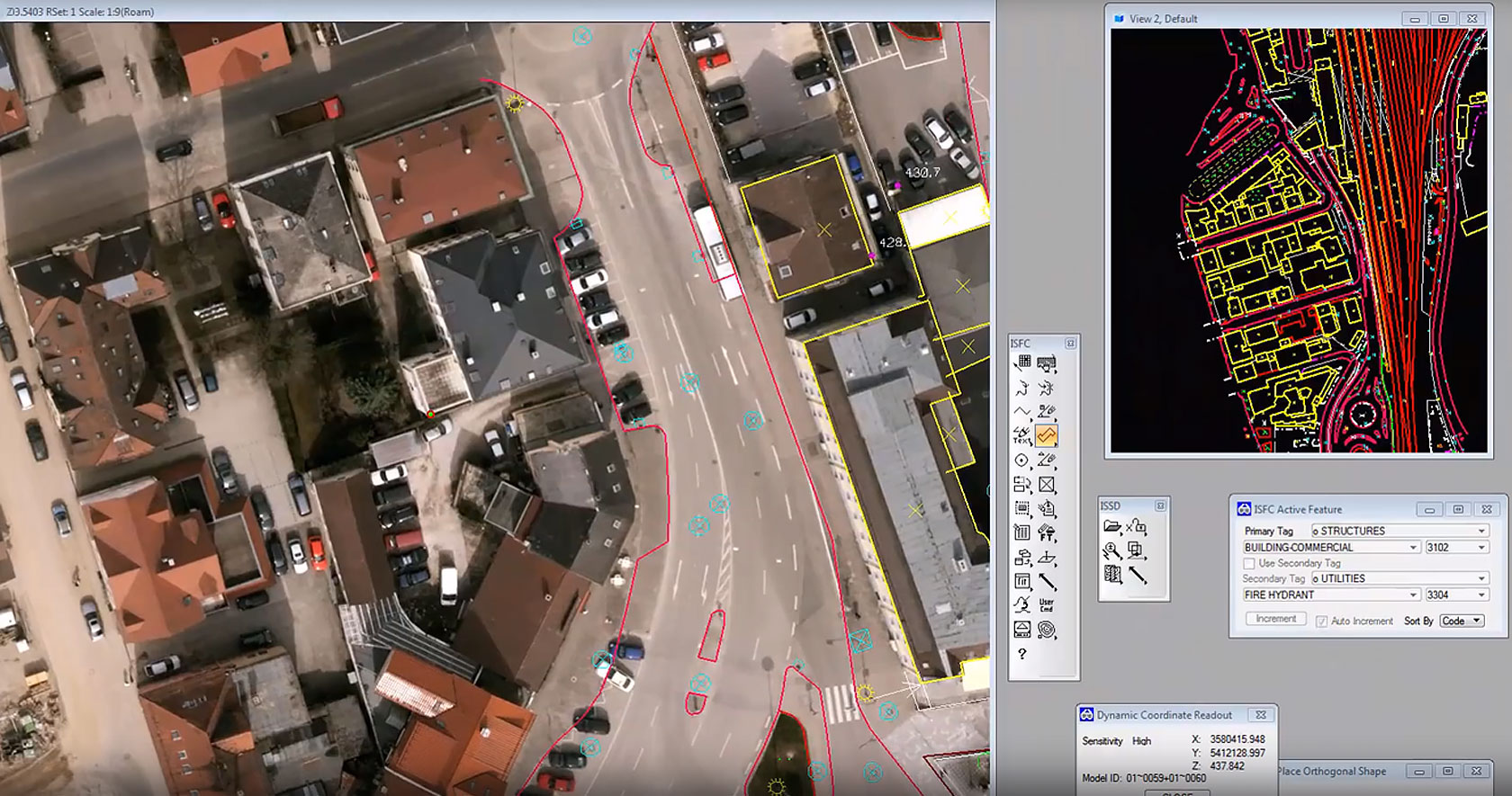This screenshot has width=1512, height=796.
Task: Select the column table edit tool in ISFC
Action: (x=1022, y=532)
